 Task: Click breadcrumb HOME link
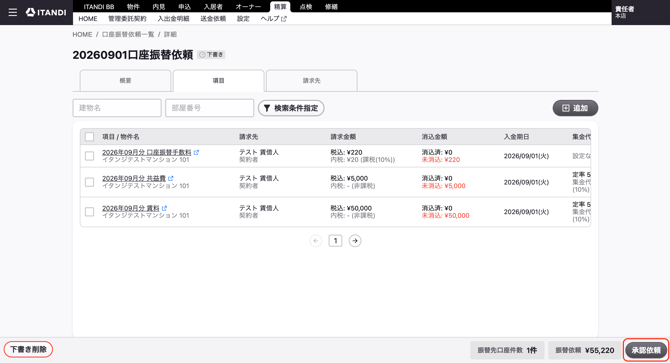[82, 35]
